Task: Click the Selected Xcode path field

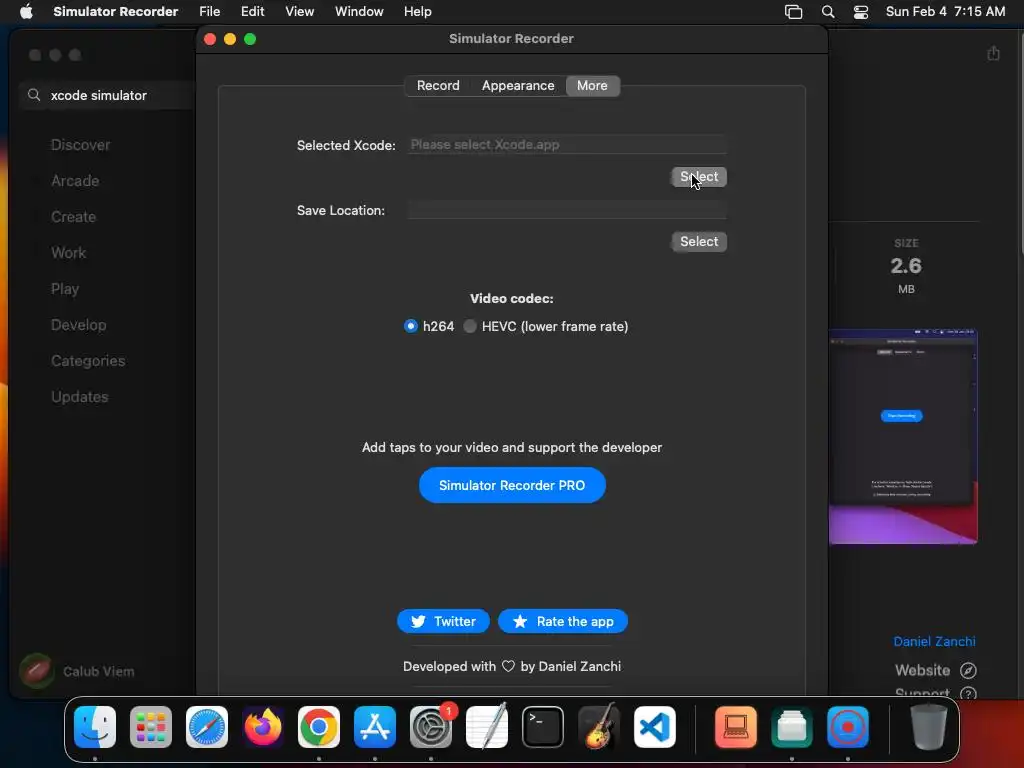Action: (x=567, y=144)
